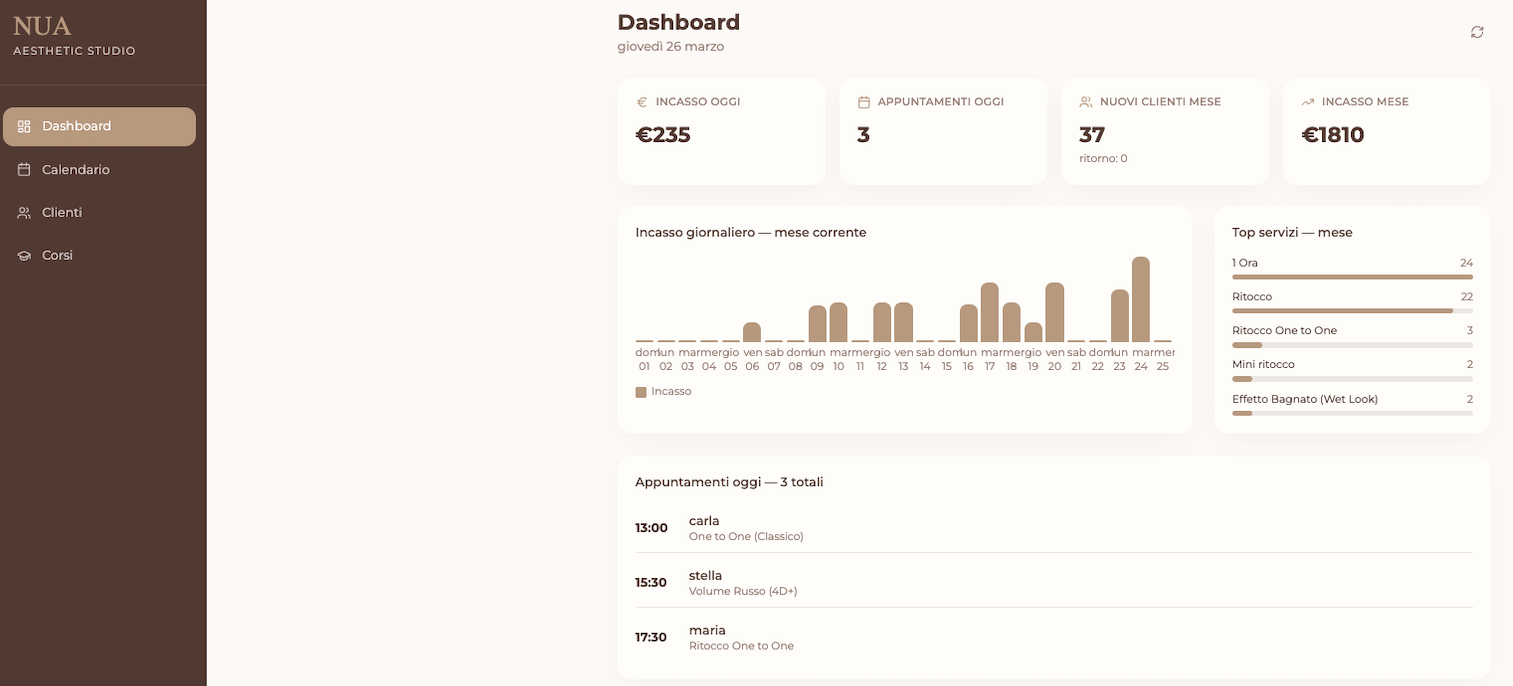Screen dimensions: 1513x686
Task: Click the calendar icon beside Calendario
Action: (23, 169)
